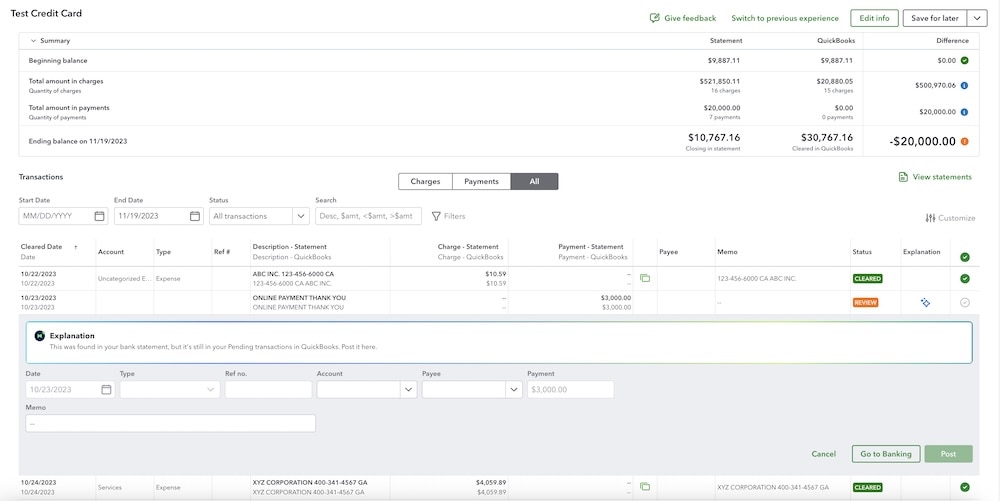Click sort arrow beside Cleared Date

click(x=75, y=247)
